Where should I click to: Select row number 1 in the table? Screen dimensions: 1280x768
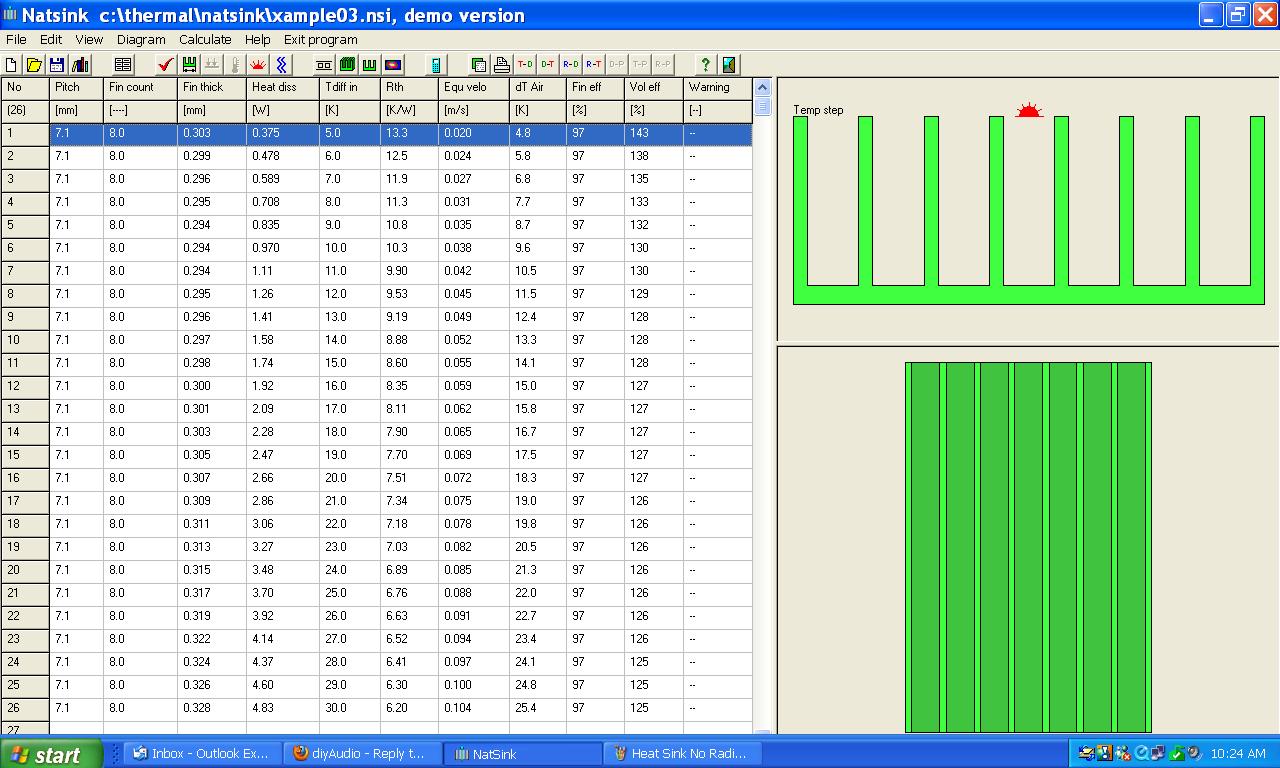[25, 133]
